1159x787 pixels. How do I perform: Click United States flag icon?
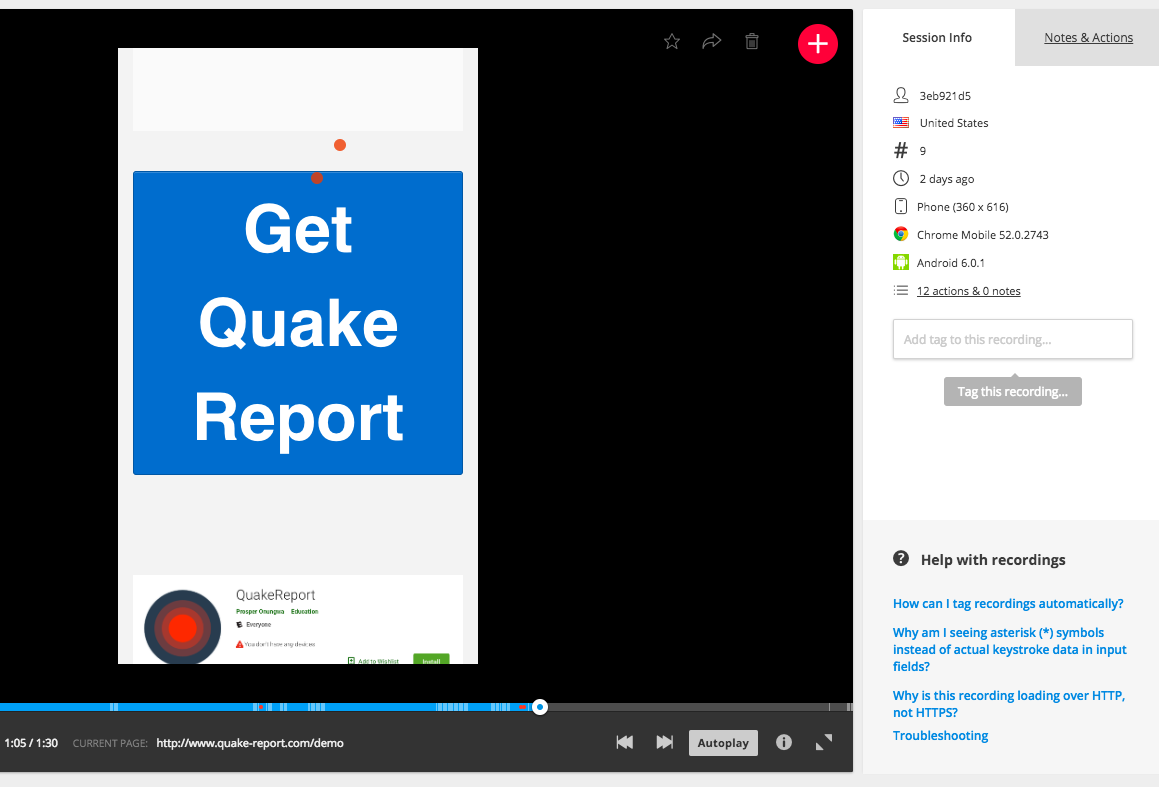[900, 123]
